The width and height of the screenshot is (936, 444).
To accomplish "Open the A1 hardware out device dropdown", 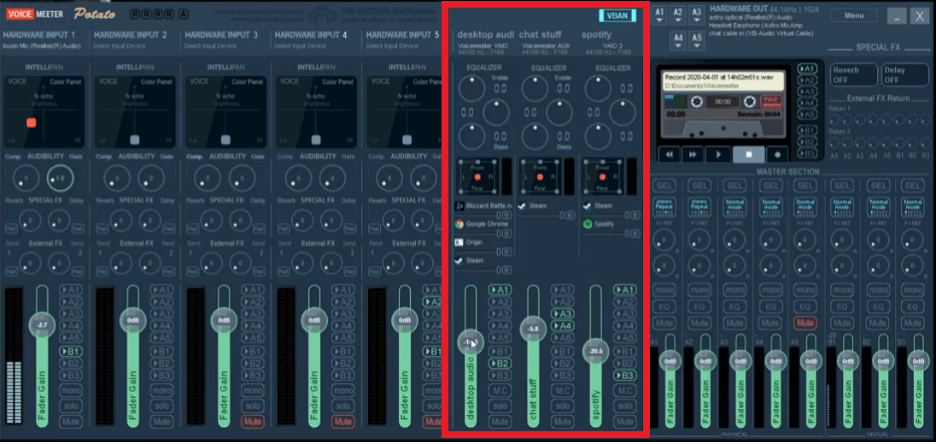I will 660,16.
